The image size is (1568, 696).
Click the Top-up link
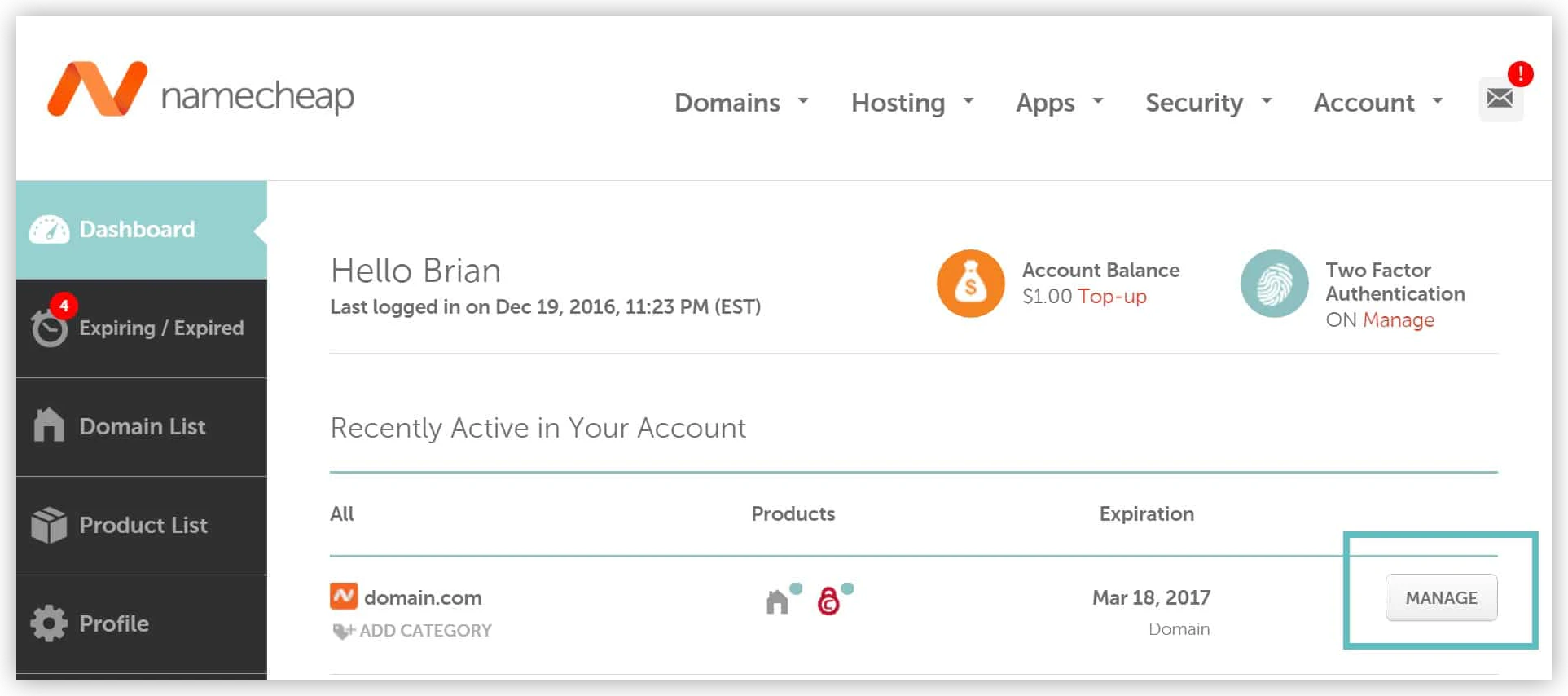click(1112, 297)
